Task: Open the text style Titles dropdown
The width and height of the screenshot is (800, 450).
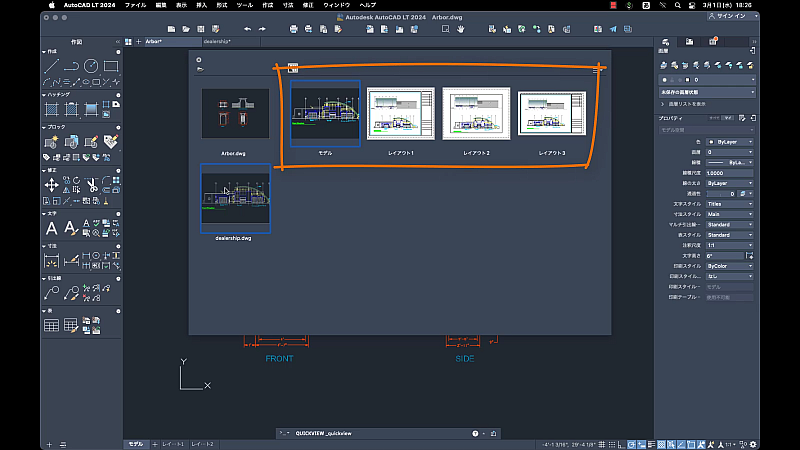Action: tap(730, 204)
